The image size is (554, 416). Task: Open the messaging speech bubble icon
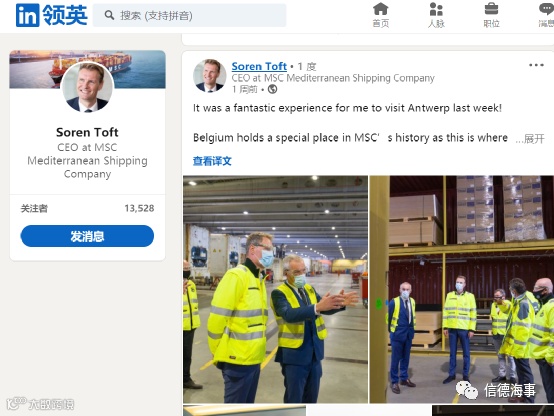click(546, 9)
